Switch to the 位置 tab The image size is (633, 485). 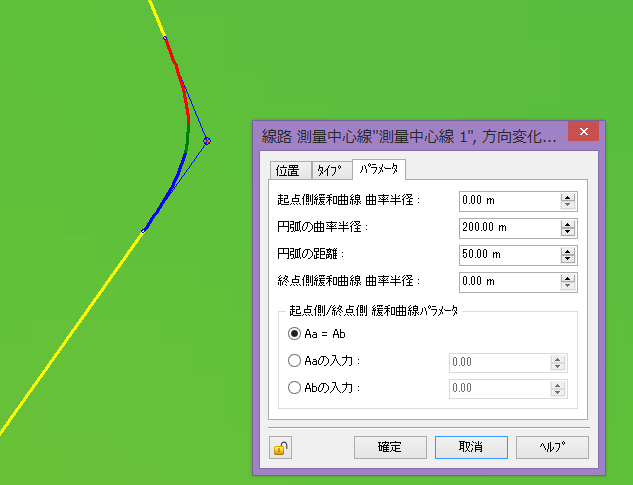(290, 170)
